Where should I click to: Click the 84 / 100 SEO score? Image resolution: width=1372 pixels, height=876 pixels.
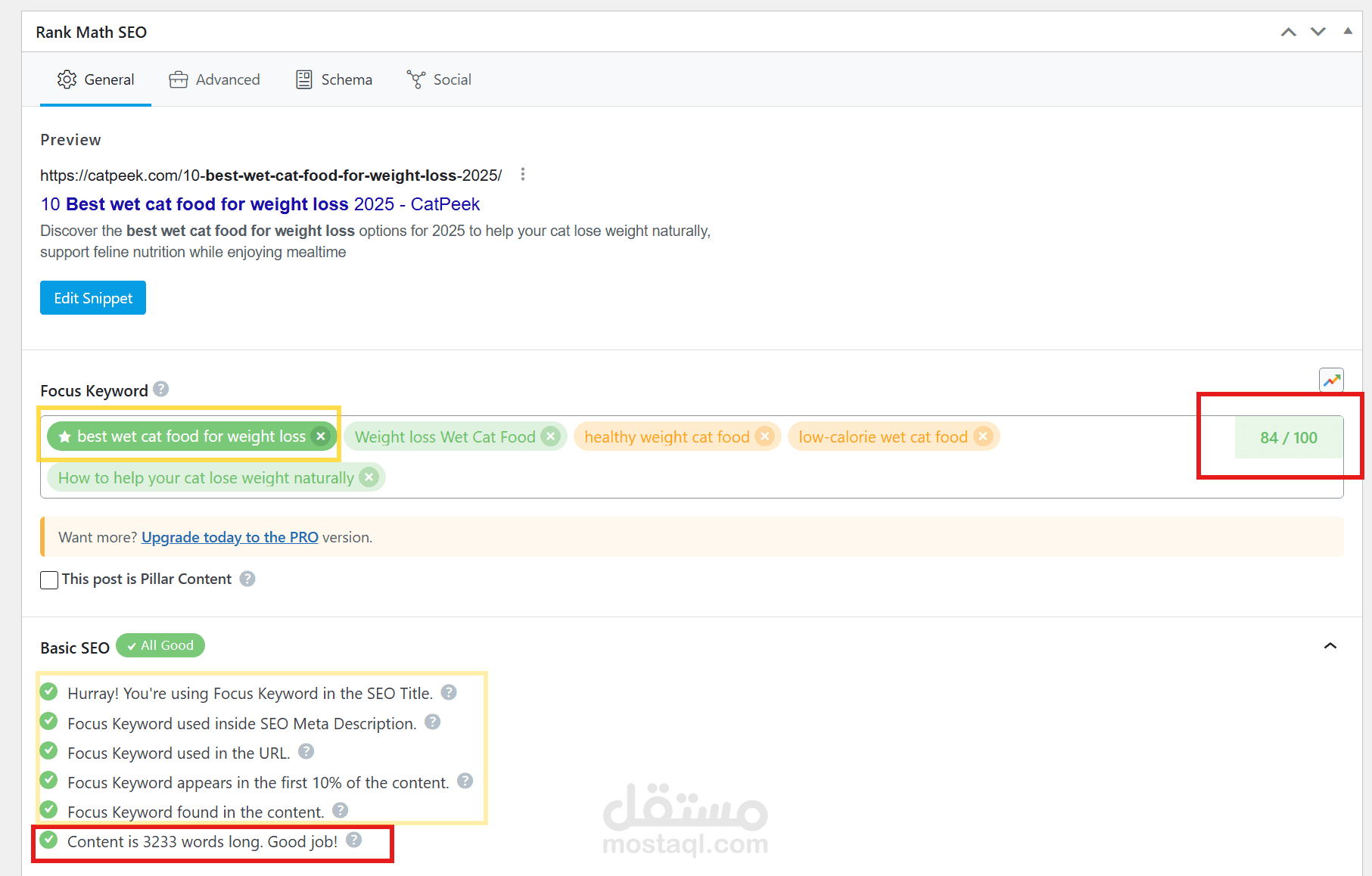pos(1289,437)
